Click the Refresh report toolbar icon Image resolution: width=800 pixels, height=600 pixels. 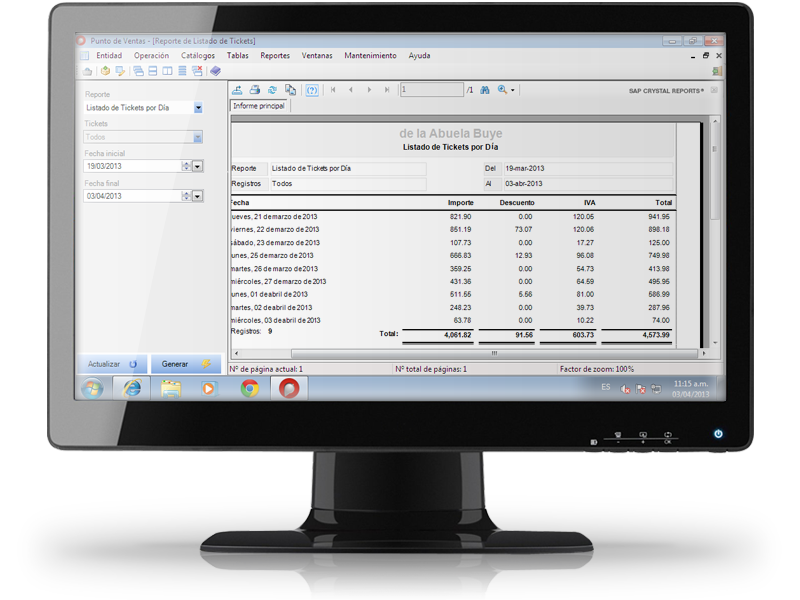273,90
